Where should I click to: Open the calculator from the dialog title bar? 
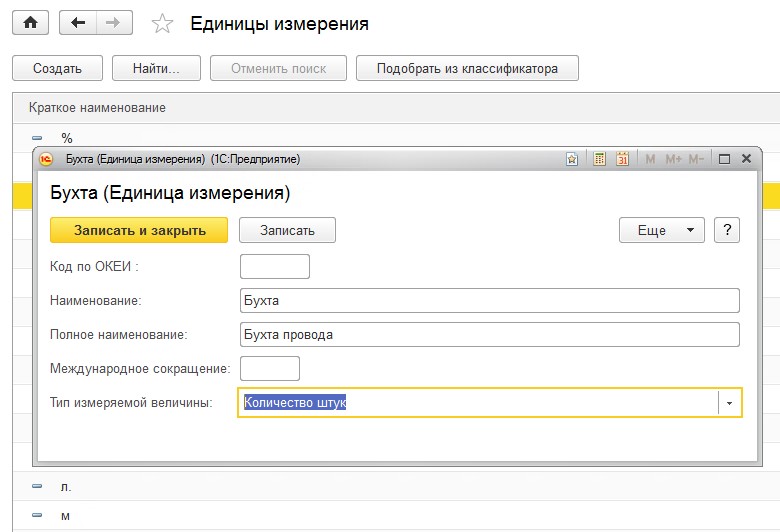point(600,159)
